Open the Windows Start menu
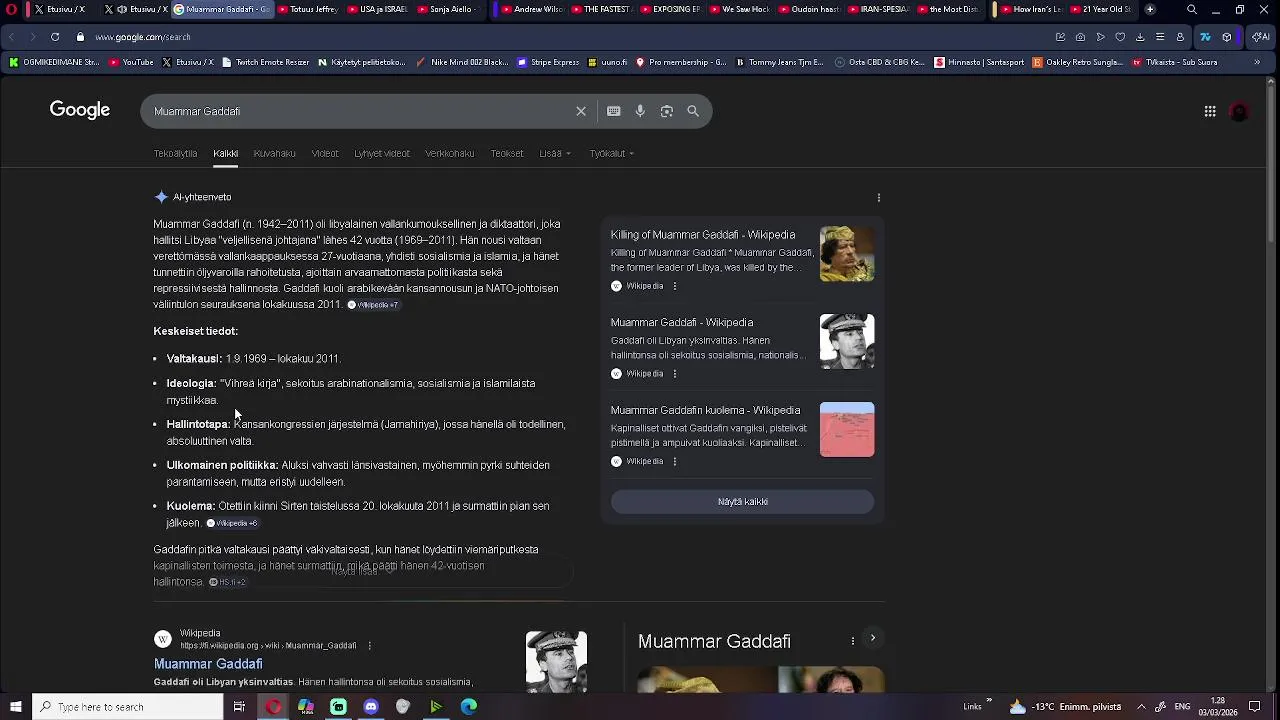1280x720 pixels. [15, 707]
